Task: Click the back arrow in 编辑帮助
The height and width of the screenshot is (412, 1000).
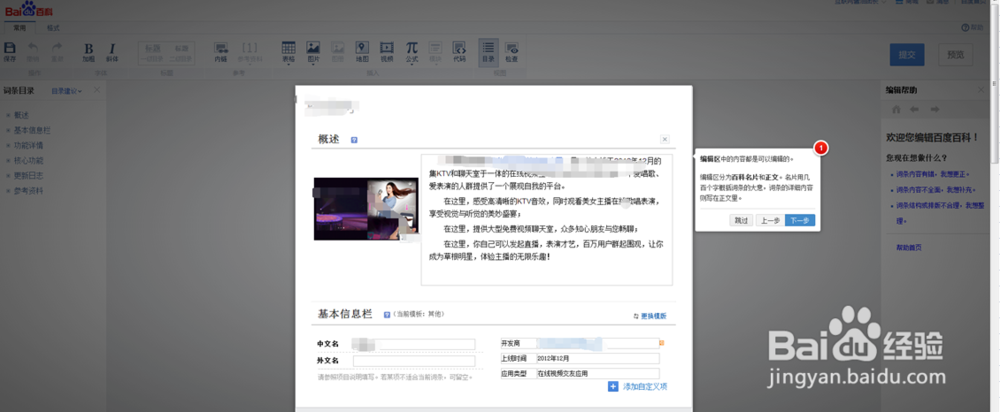Action: click(x=915, y=110)
